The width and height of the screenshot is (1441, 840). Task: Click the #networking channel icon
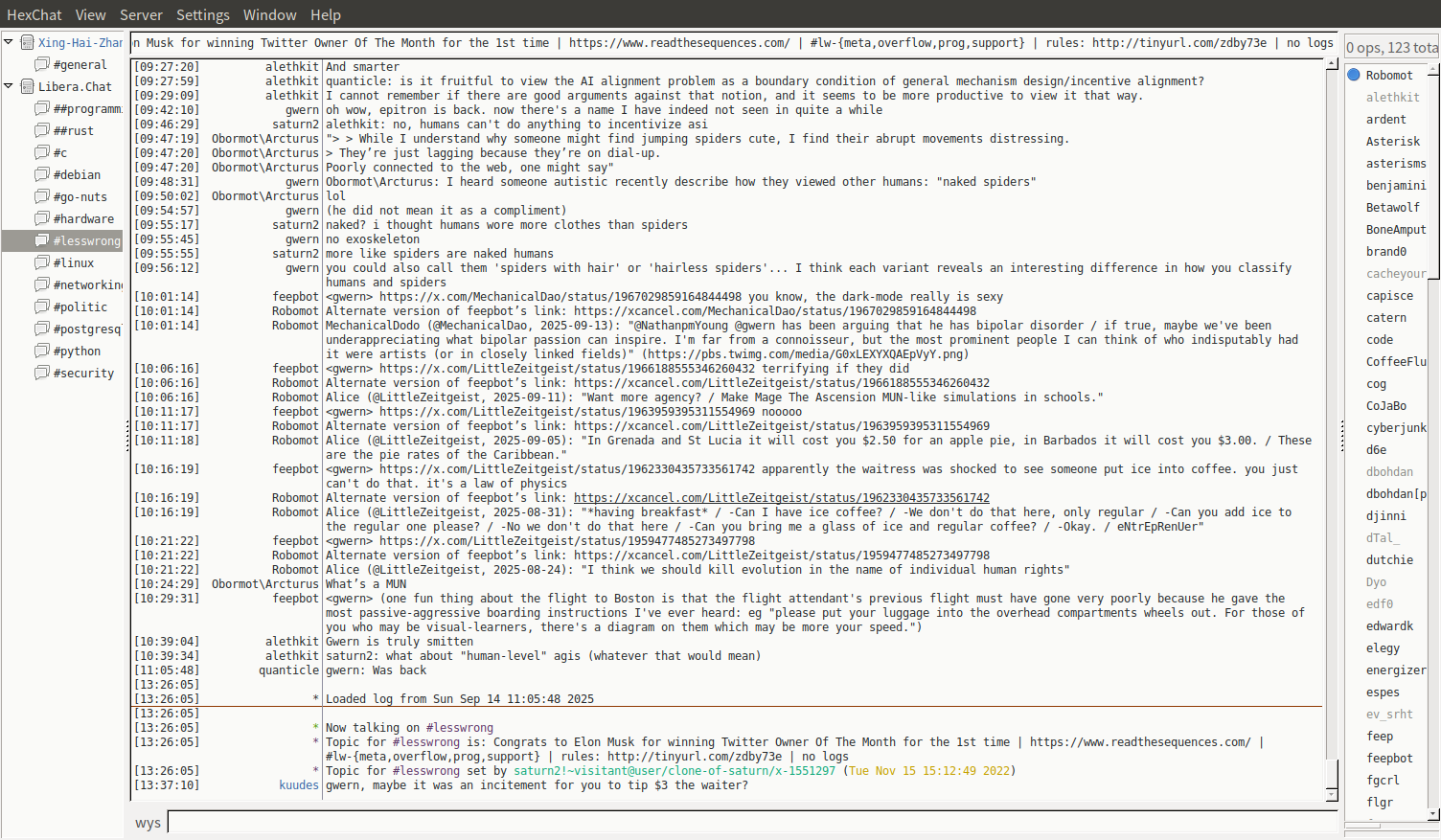click(42, 284)
